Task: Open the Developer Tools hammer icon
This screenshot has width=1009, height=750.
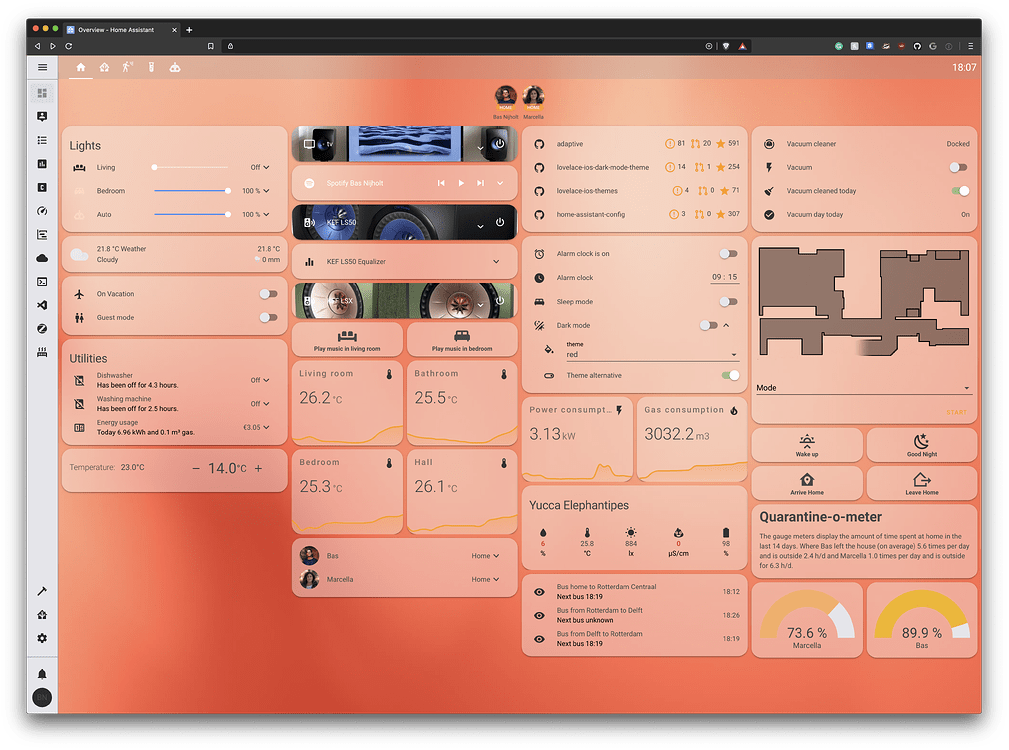Action: [42, 592]
